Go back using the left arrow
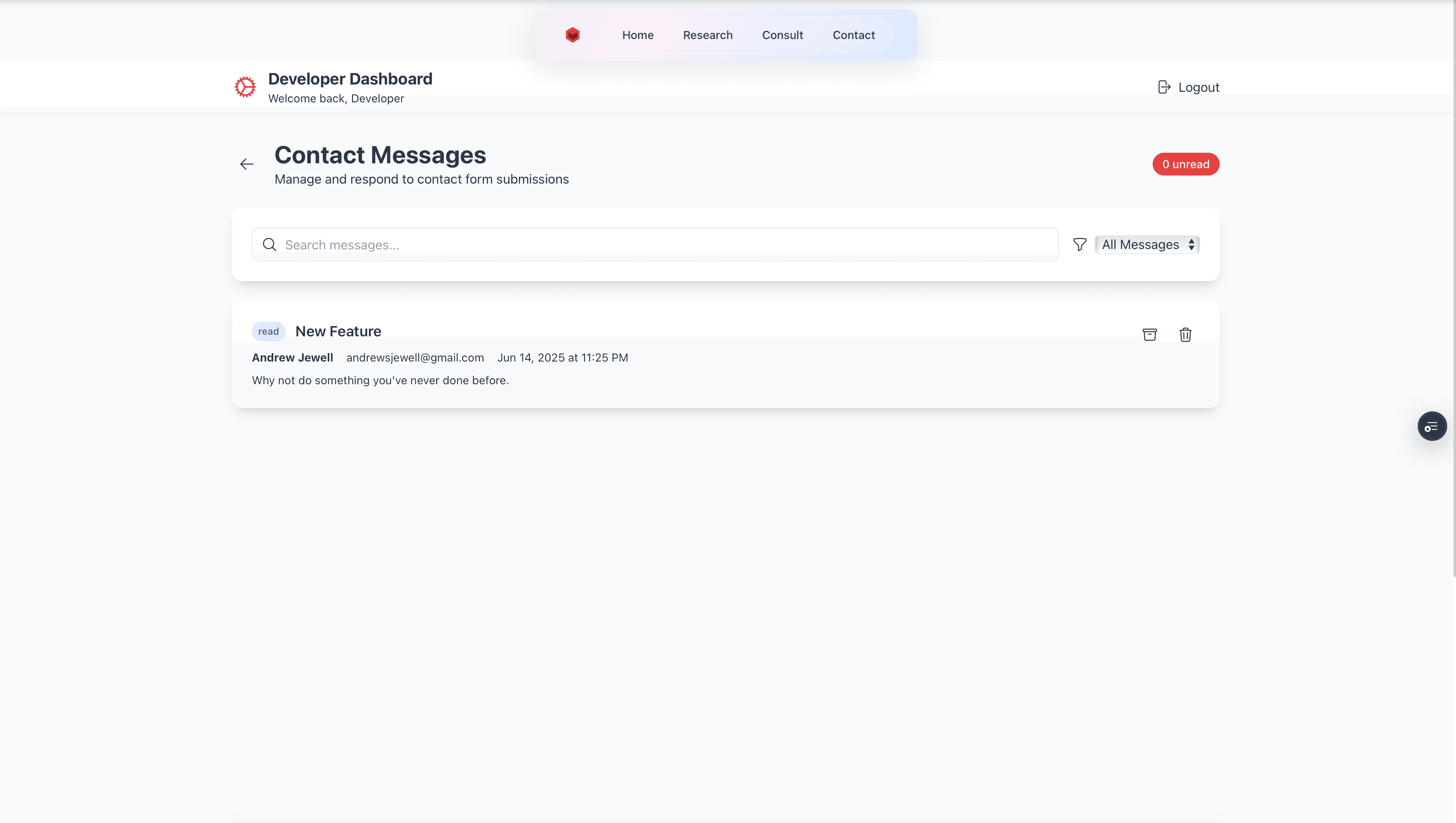The image size is (1456, 823). coord(246,164)
